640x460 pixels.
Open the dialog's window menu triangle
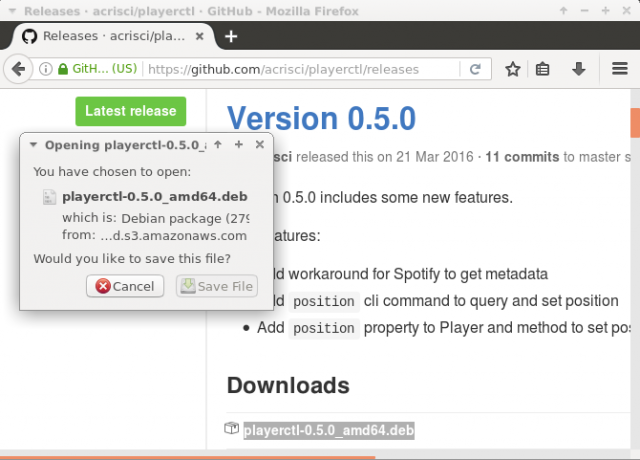pos(33,144)
